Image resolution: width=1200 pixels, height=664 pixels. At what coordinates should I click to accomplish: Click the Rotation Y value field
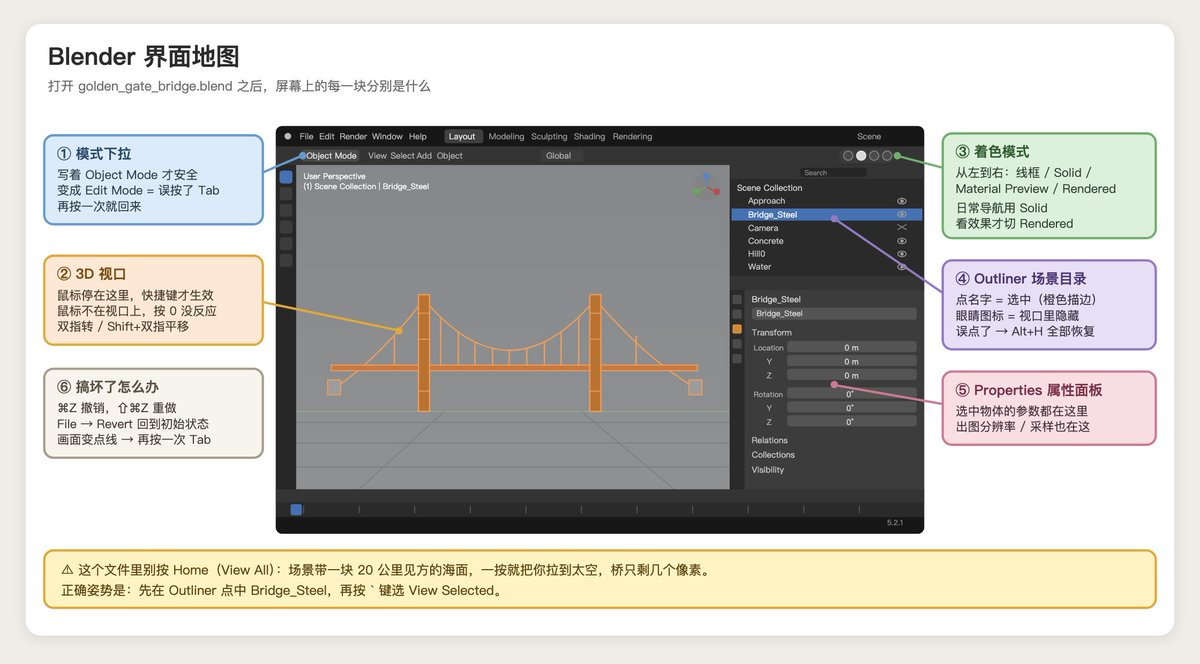click(x=852, y=408)
